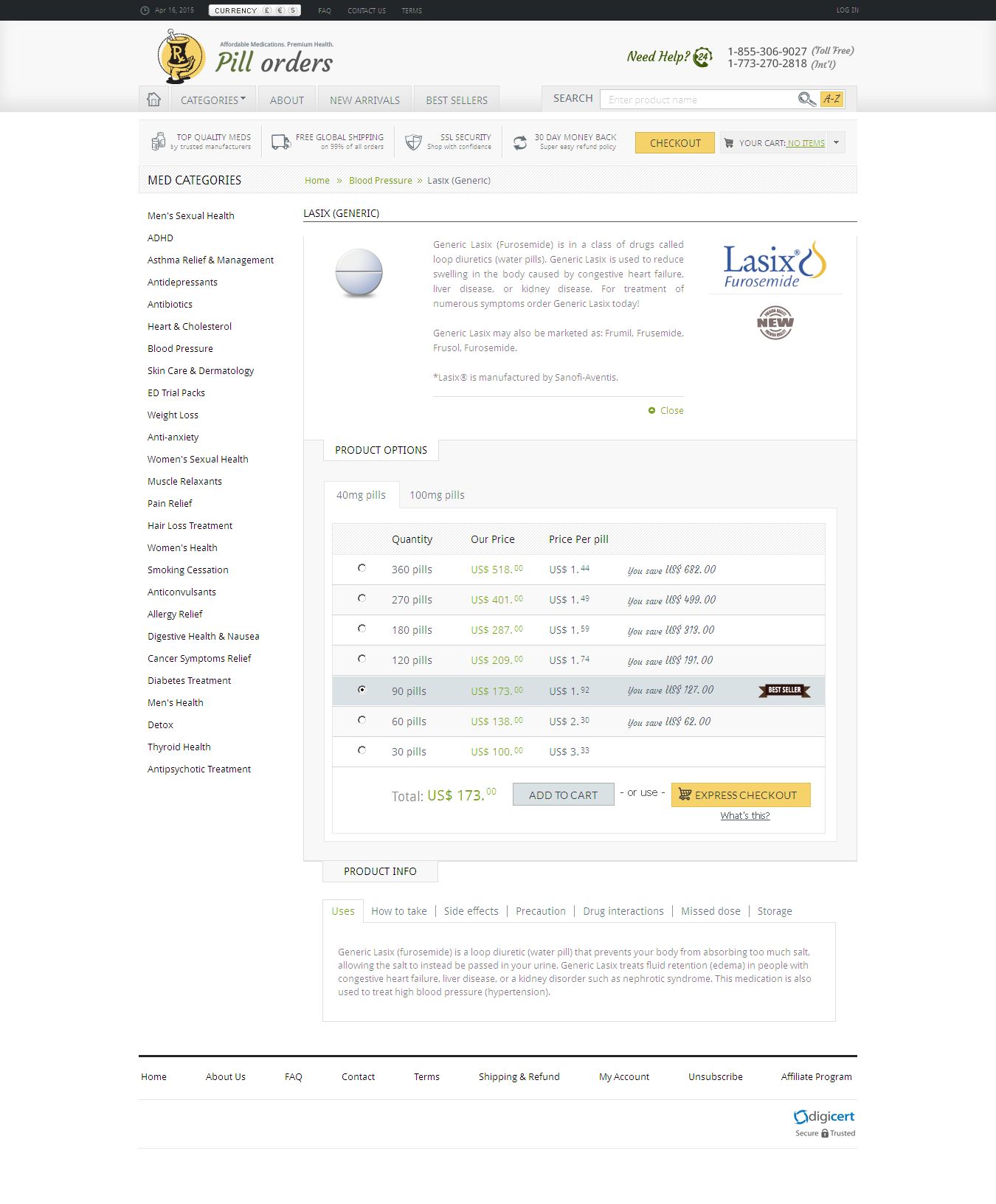
Task: Click the yellow Checkout button
Action: pyautogui.click(x=675, y=143)
